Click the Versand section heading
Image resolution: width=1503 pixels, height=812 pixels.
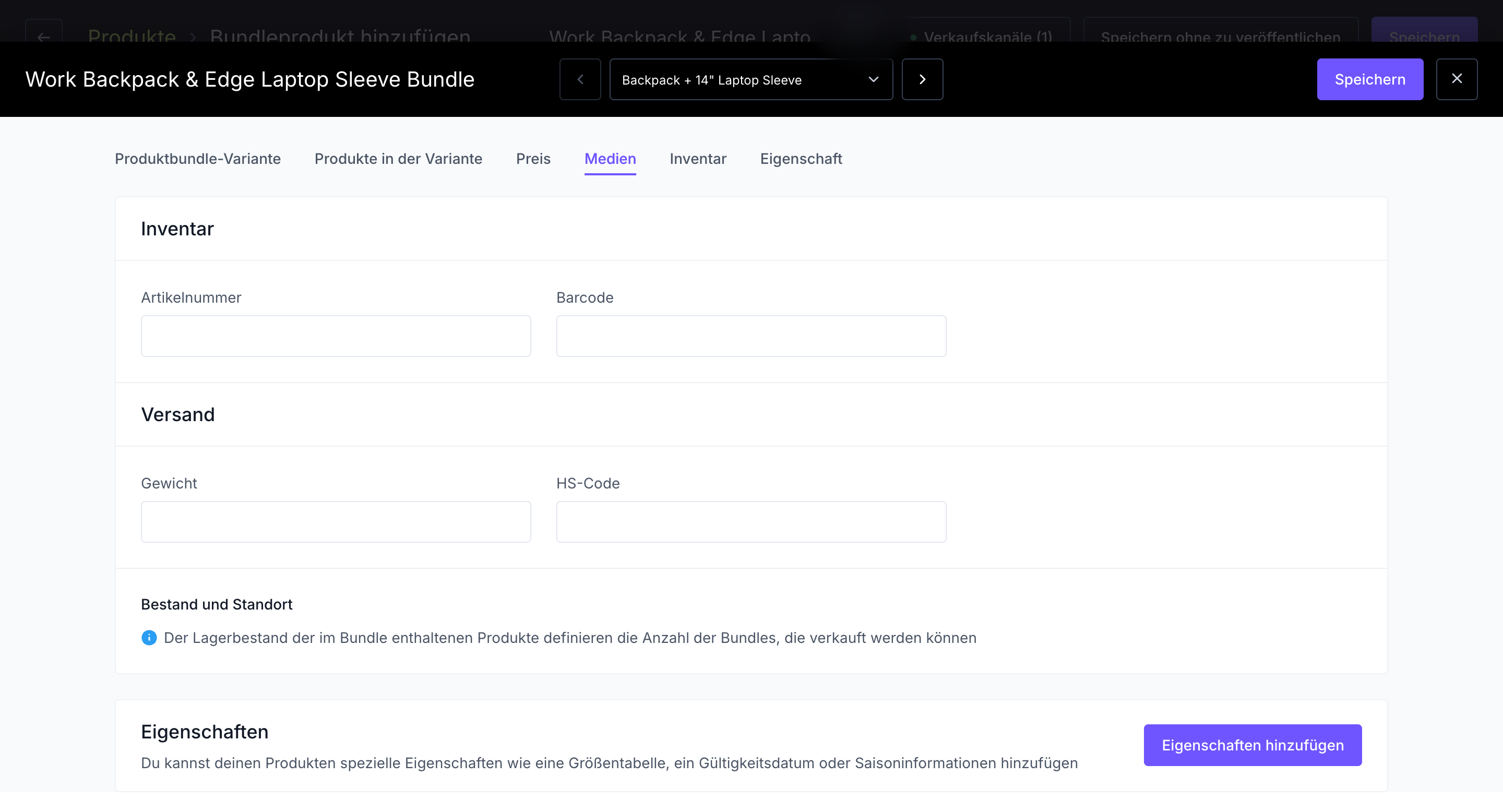click(178, 414)
